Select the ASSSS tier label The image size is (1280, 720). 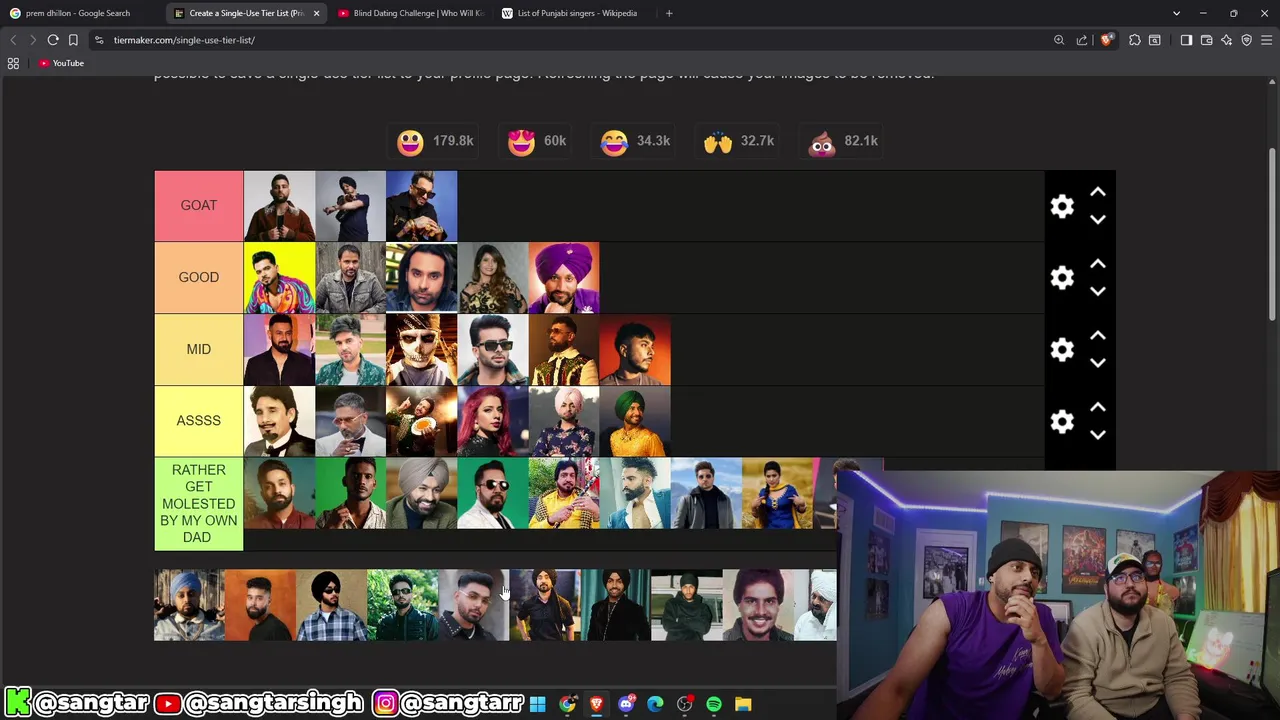pos(198,422)
